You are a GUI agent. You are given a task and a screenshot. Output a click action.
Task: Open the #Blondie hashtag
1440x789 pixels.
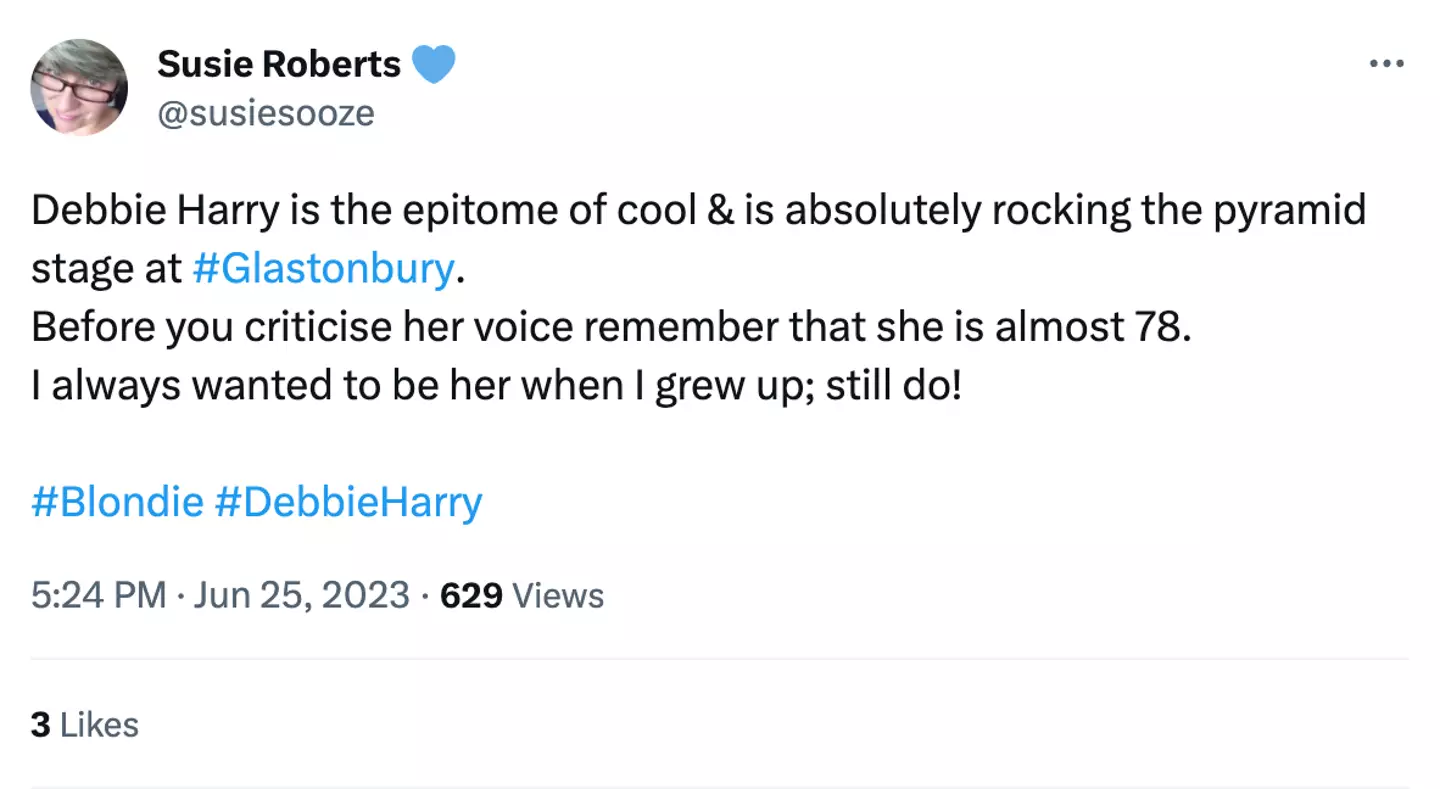(x=117, y=502)
